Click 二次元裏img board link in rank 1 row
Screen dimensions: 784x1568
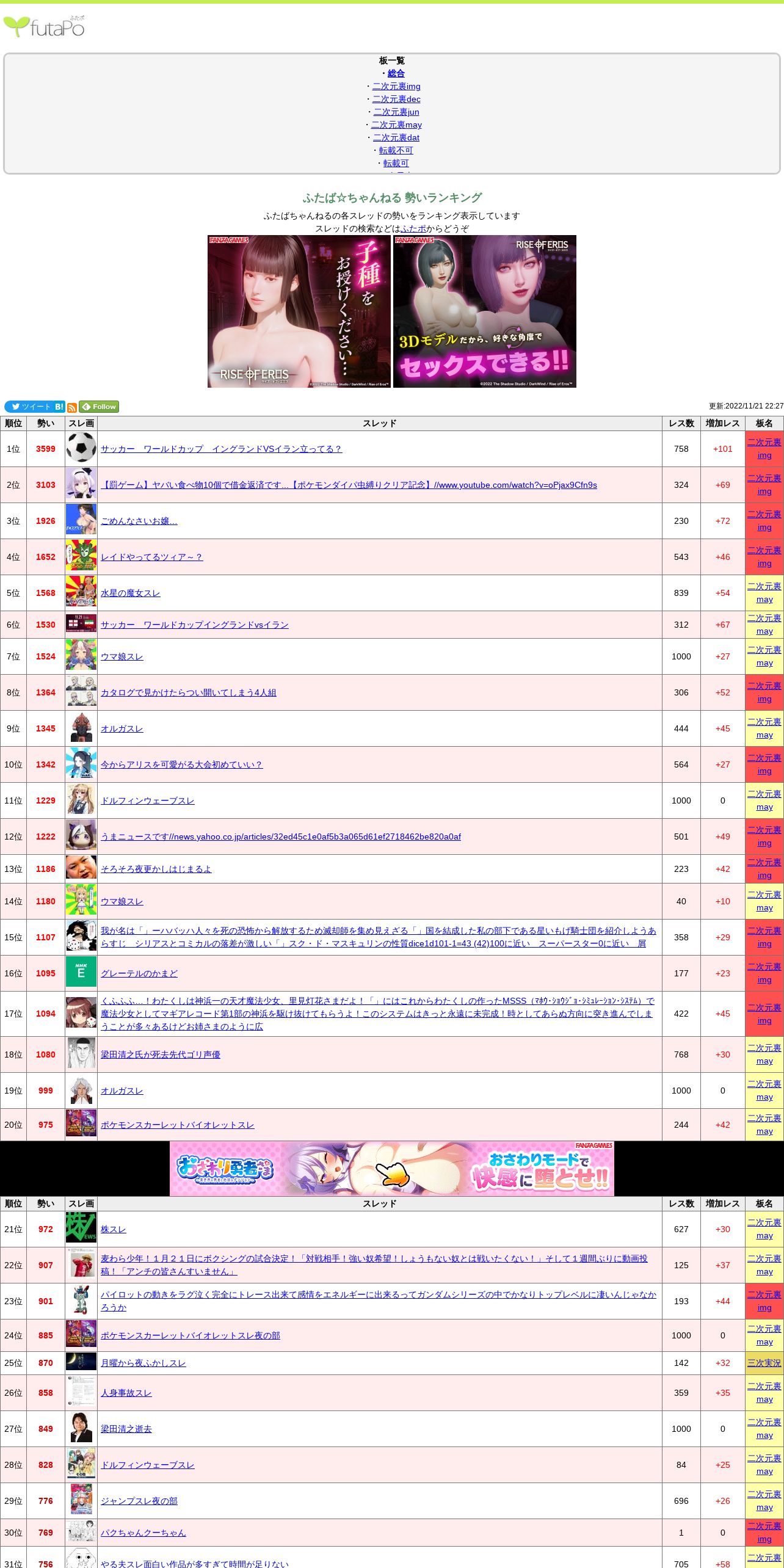pos(764,449)
